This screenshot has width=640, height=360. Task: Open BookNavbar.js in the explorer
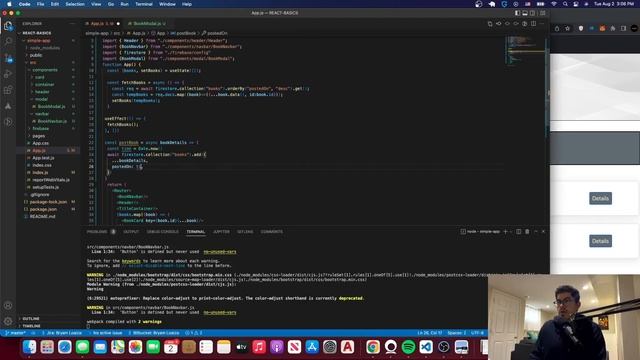pyautogui.click(x=52, y=121)
